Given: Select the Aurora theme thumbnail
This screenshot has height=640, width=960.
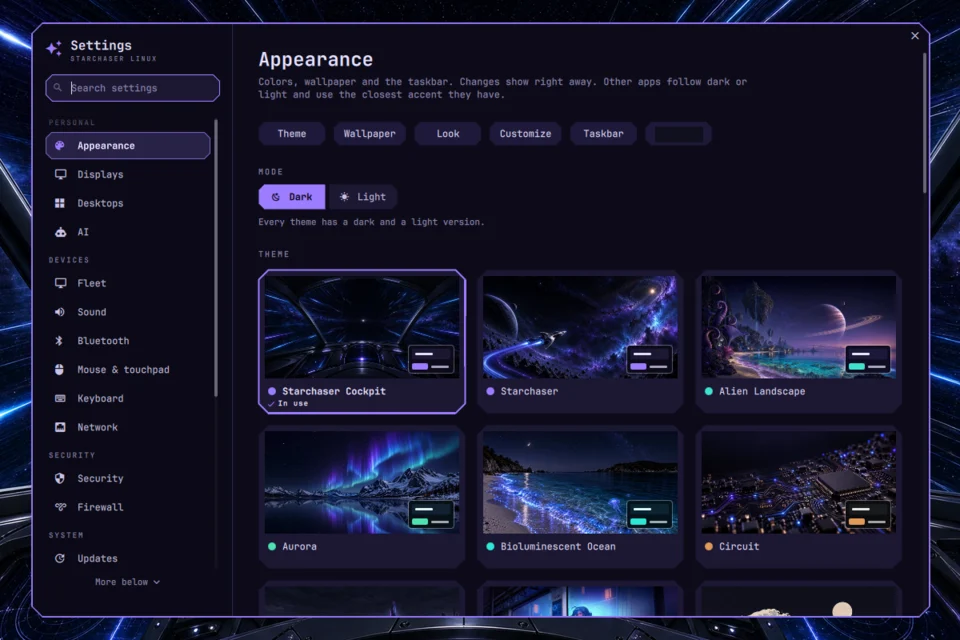Looking at the screenshot, I should (x=362, y=482).
